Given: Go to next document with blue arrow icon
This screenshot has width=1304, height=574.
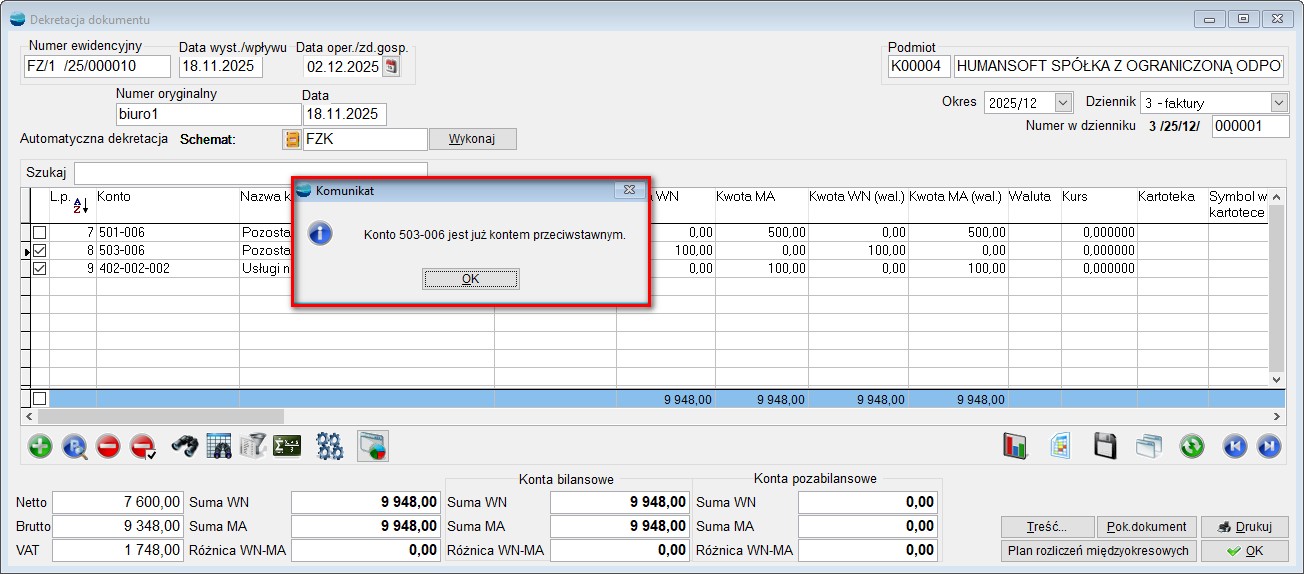Looking at the screenshot, I should [1268, 446].
